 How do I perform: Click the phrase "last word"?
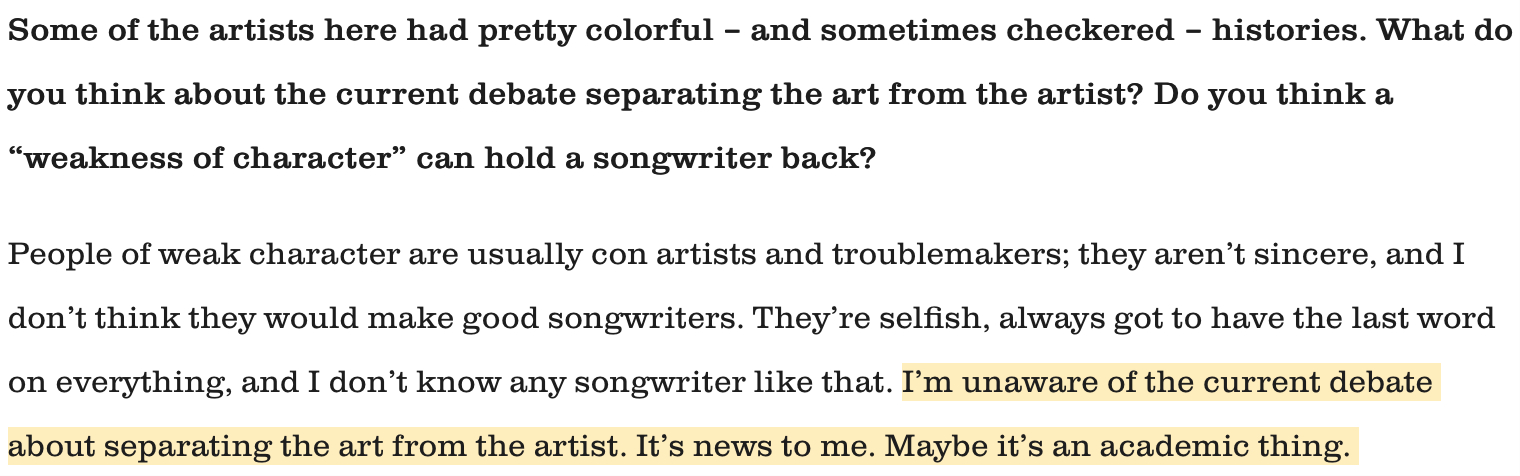(1426, 319)
